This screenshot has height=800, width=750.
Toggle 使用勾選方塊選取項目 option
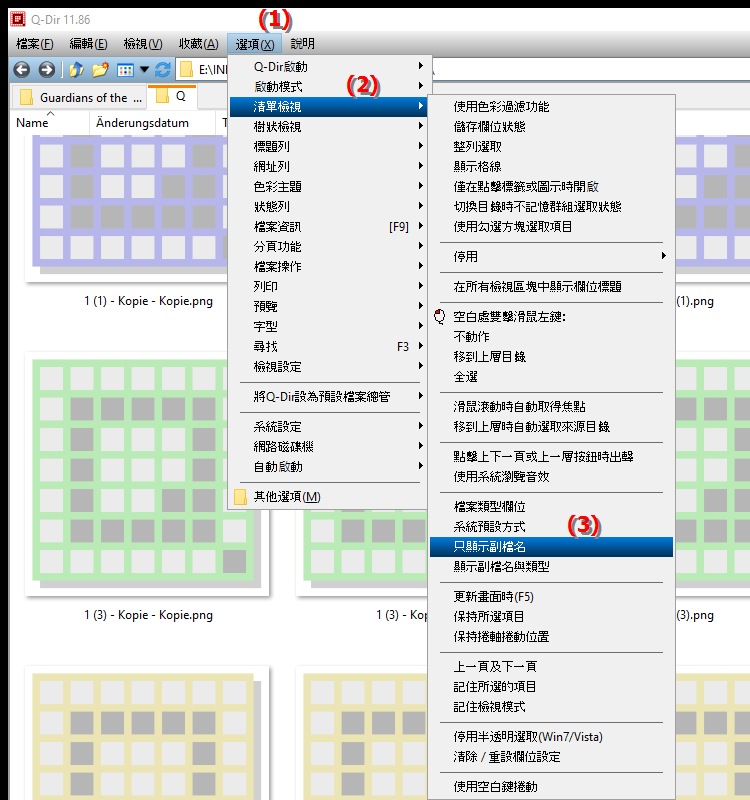coord(552,227)
